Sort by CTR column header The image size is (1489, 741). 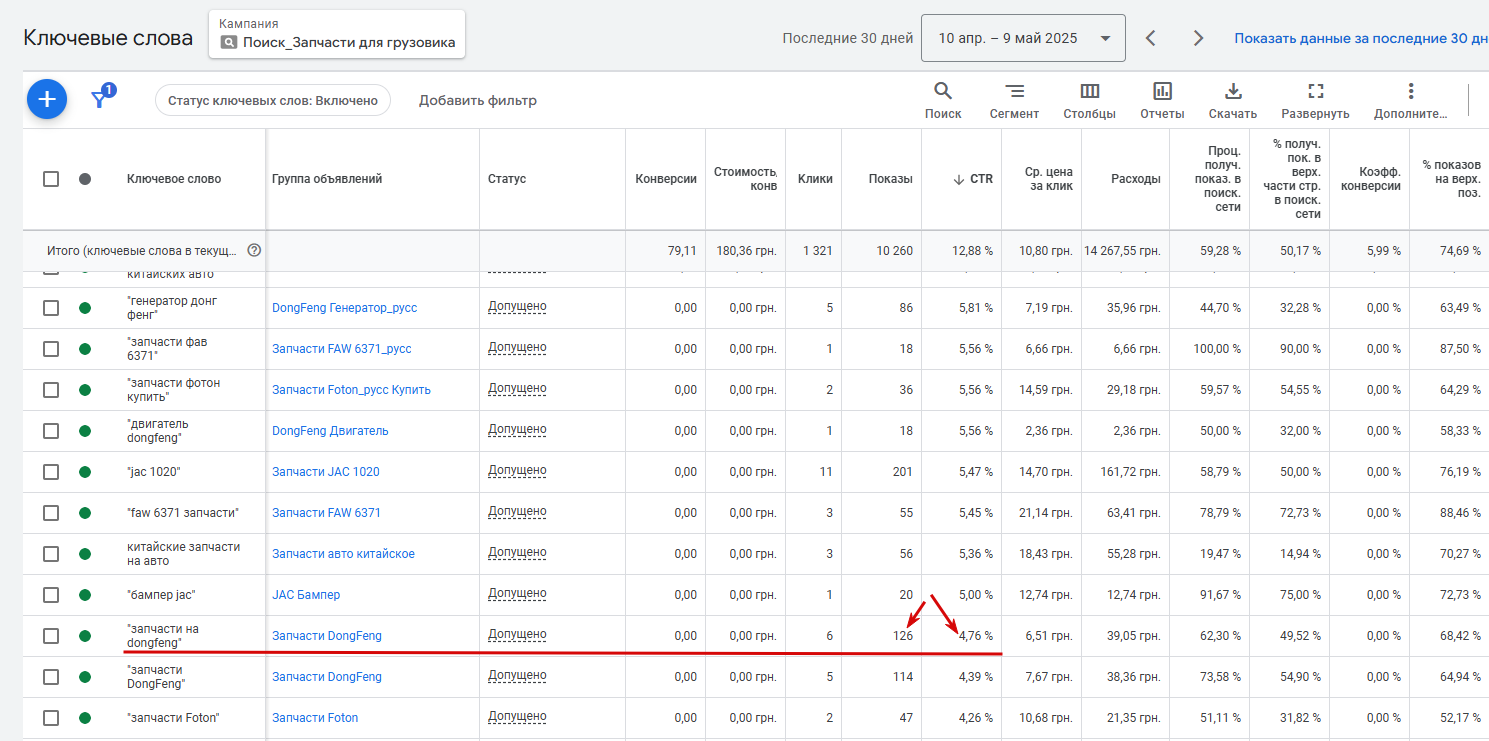coord(981,179)
